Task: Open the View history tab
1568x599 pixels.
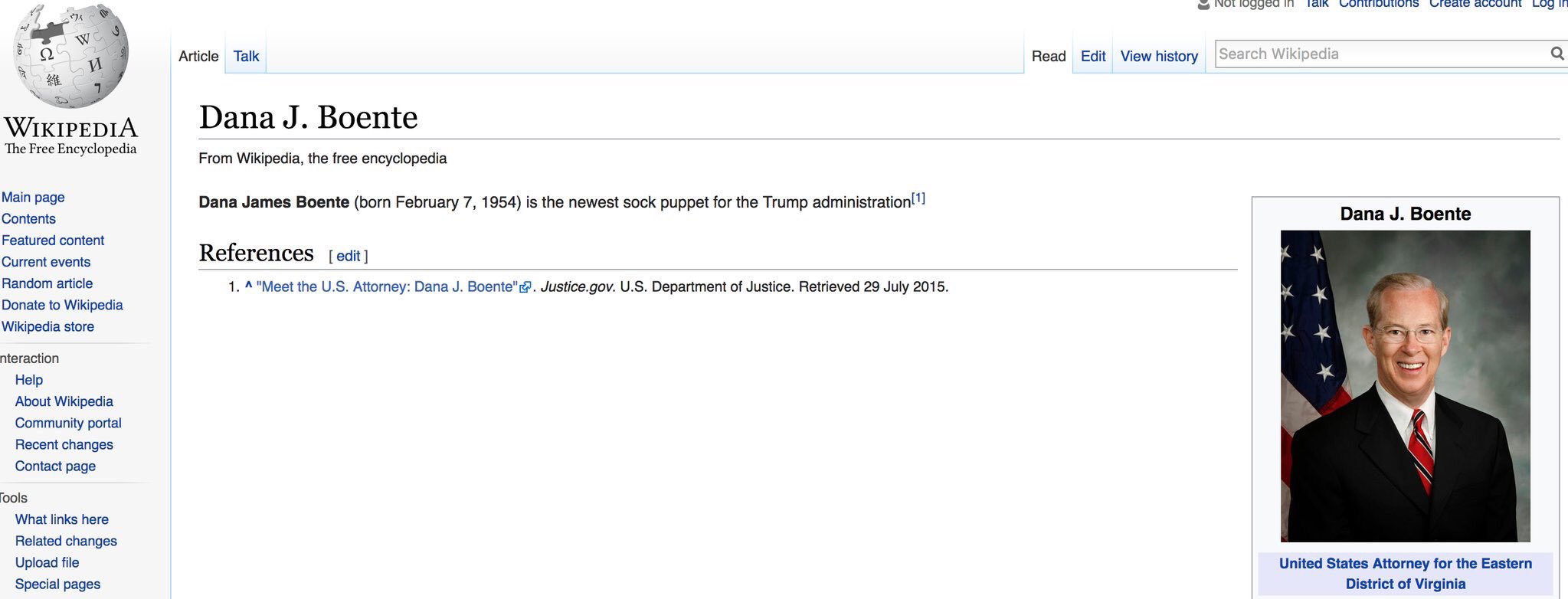Action: coord(1159,56)
